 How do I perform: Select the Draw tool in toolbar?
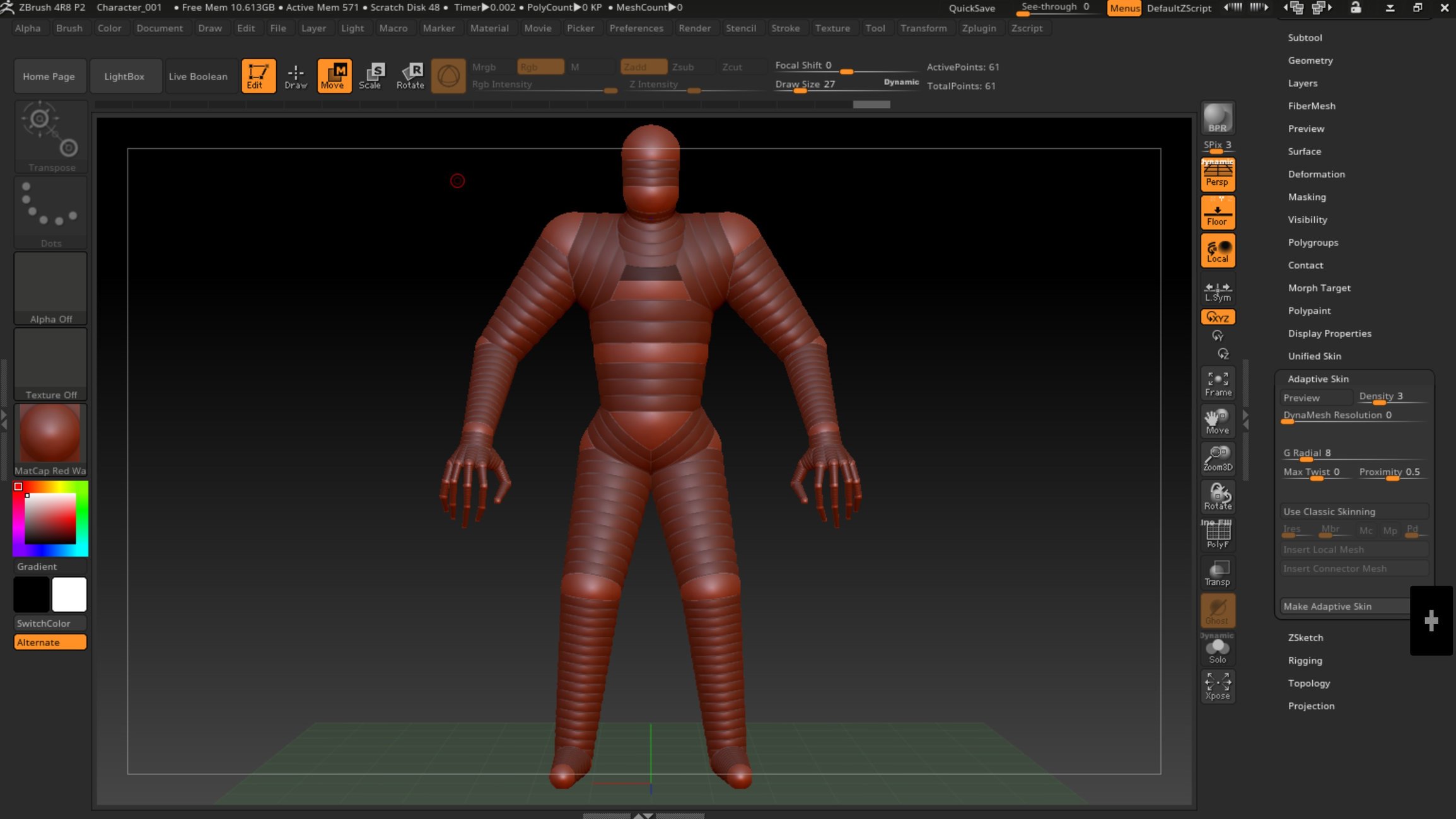click(295, 75)
